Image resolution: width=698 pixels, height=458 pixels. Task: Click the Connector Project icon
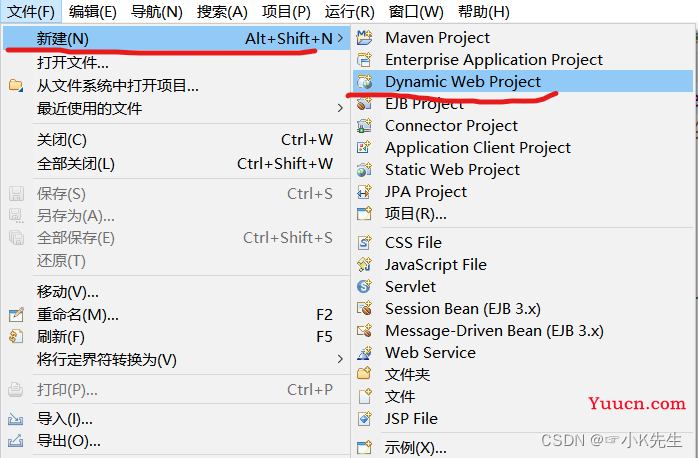pyautogui.click(x=365, y=126)
